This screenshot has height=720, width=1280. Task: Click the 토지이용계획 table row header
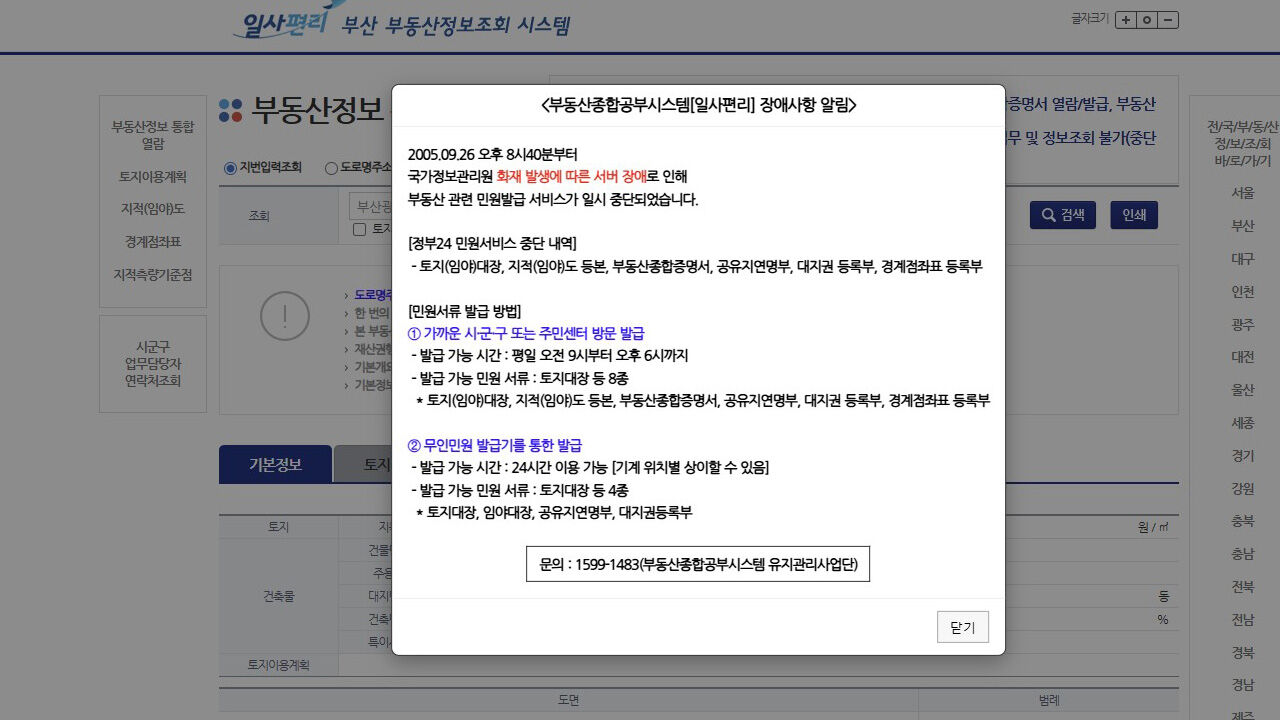click(x=279, y=664)
